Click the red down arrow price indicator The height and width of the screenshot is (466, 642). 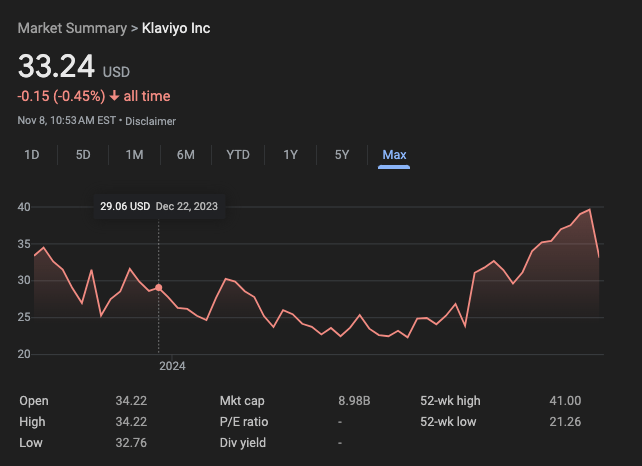pos(114,97)
